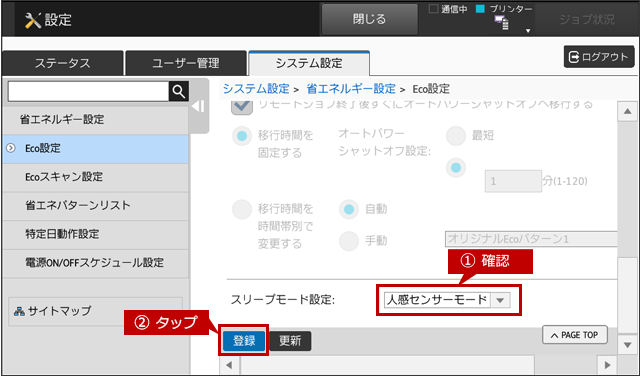Click the vertical scrollbar thumb
640x376 pixels.
[627, 295]
